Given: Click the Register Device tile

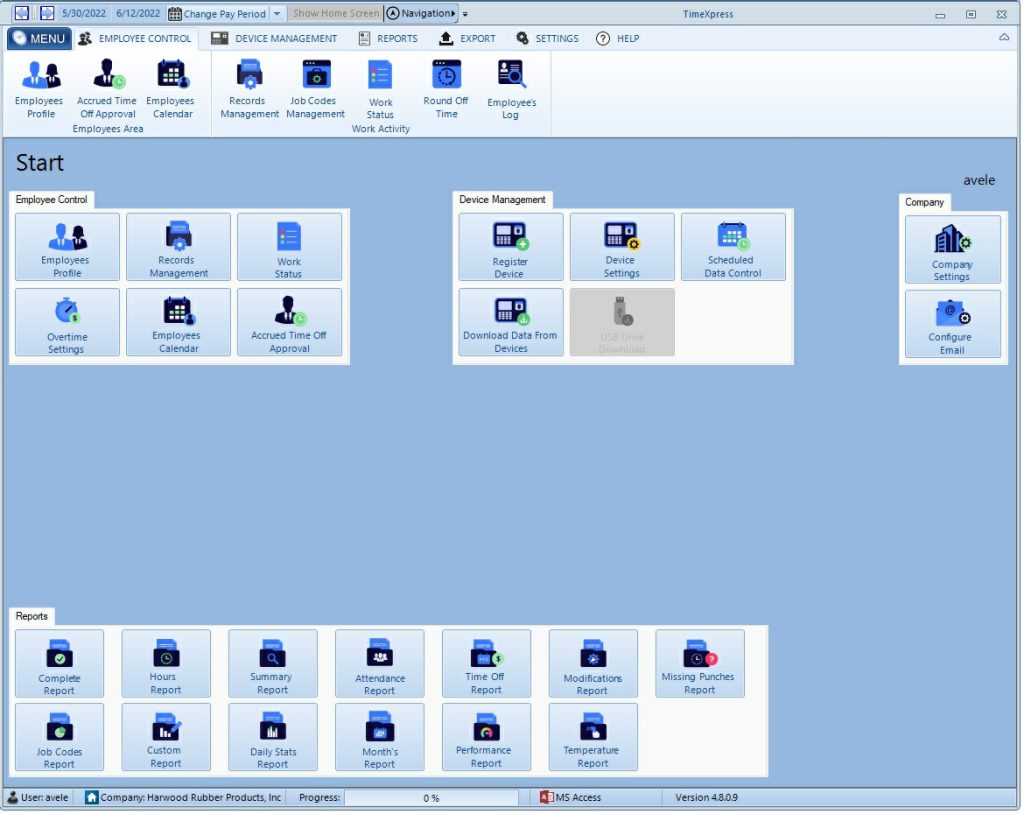Looking at the screenshot, I should click(x=510, y=246).
